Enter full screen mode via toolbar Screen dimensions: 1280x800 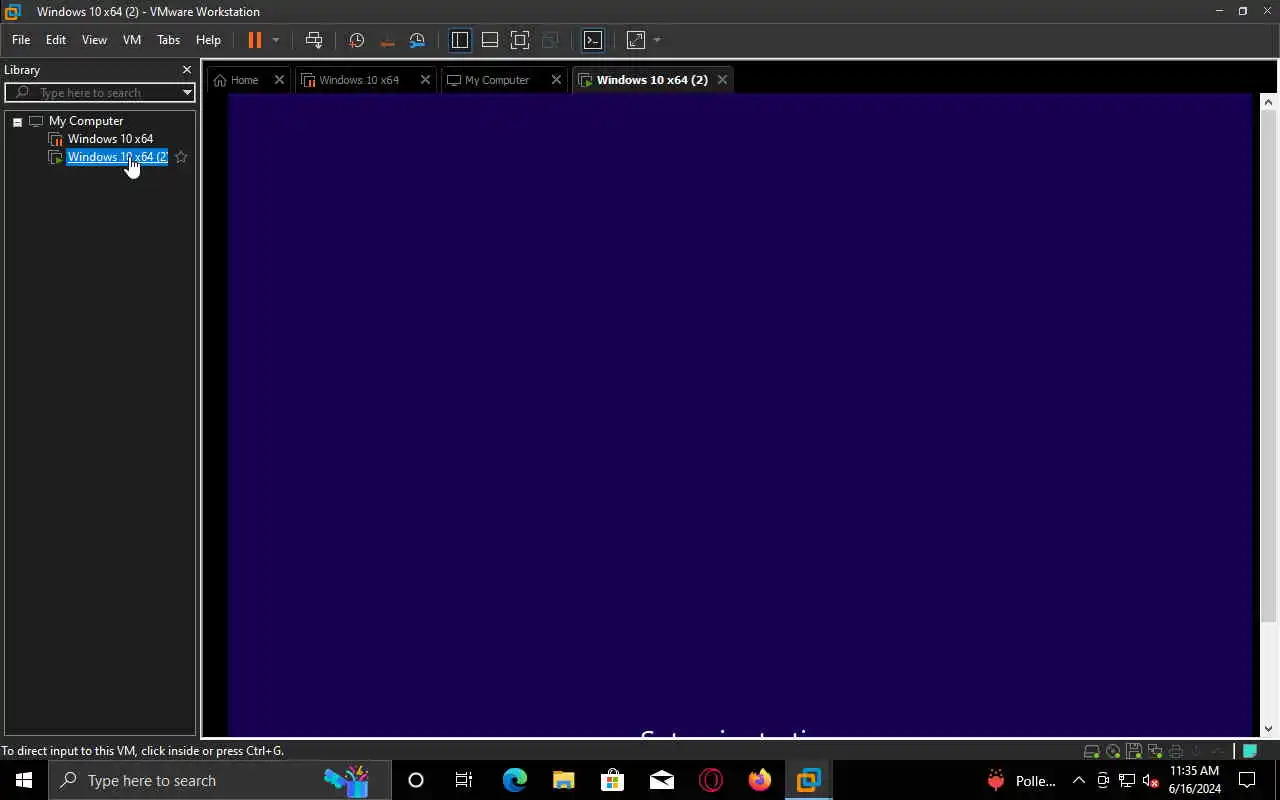point(520,40)
